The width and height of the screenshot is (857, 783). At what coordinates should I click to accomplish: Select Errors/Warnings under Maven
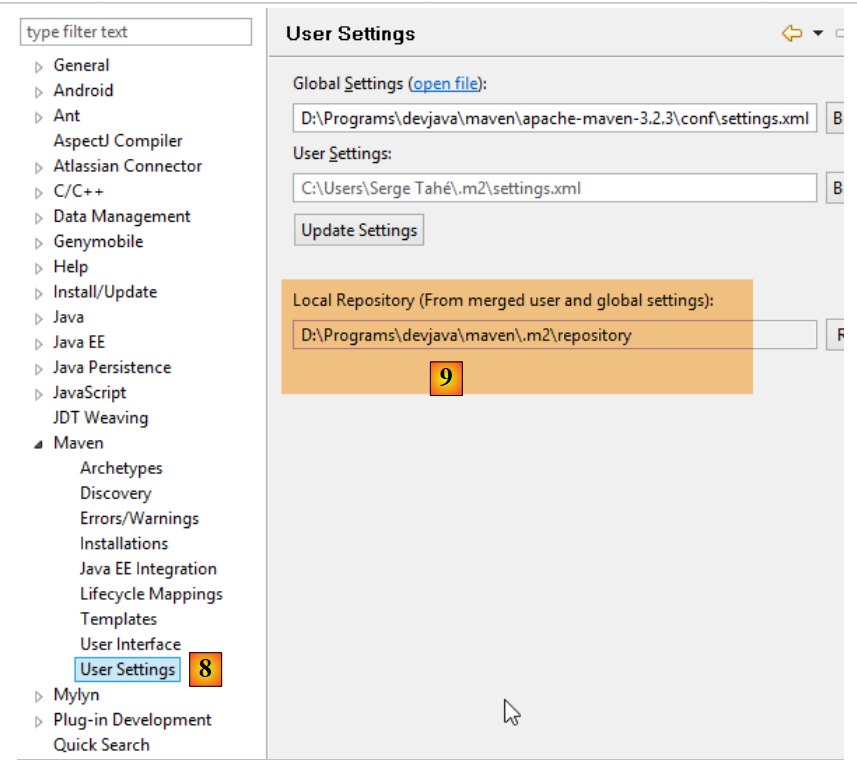pyautogui.click(x=139, y=519)
